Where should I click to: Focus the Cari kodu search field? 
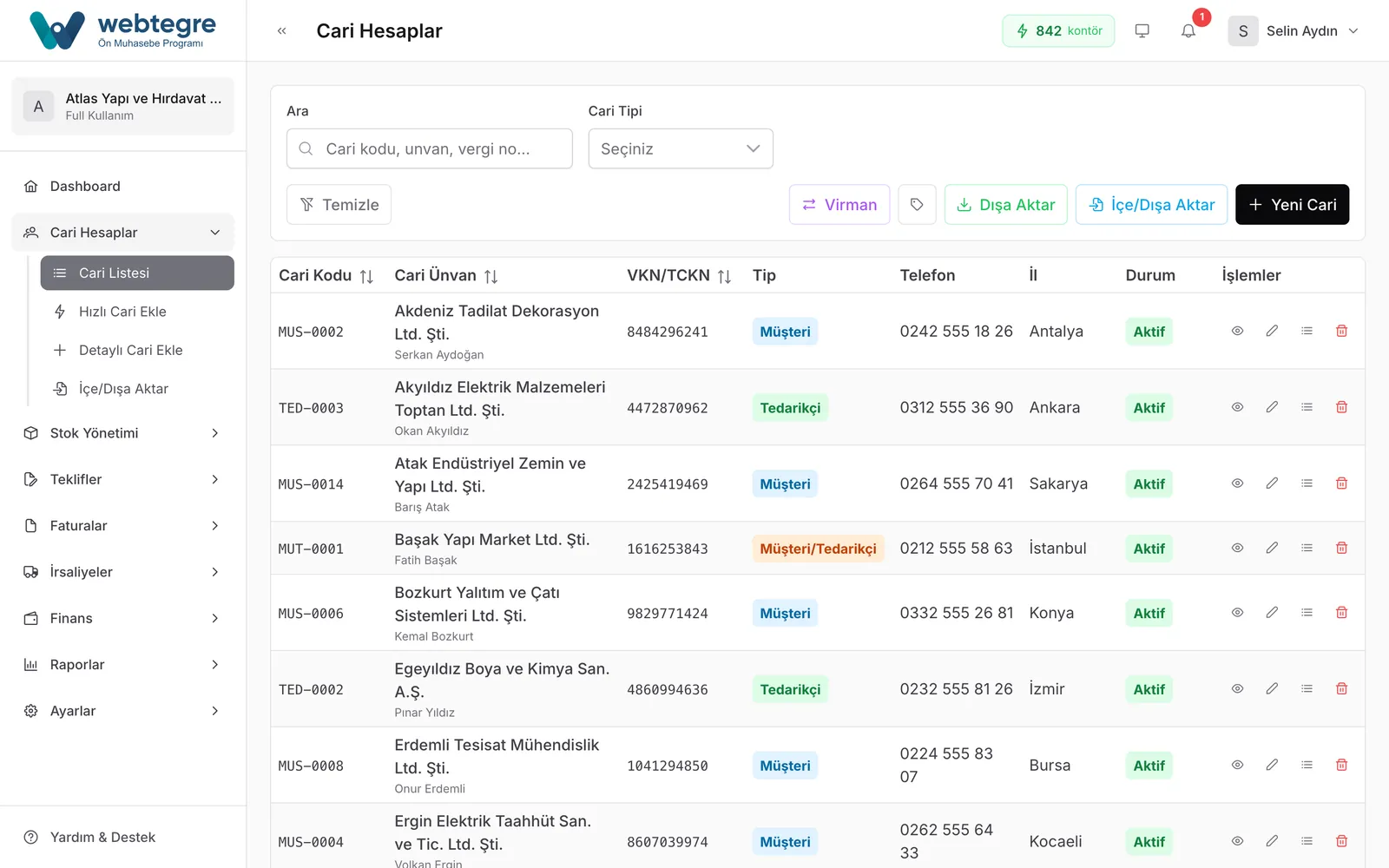430,148
